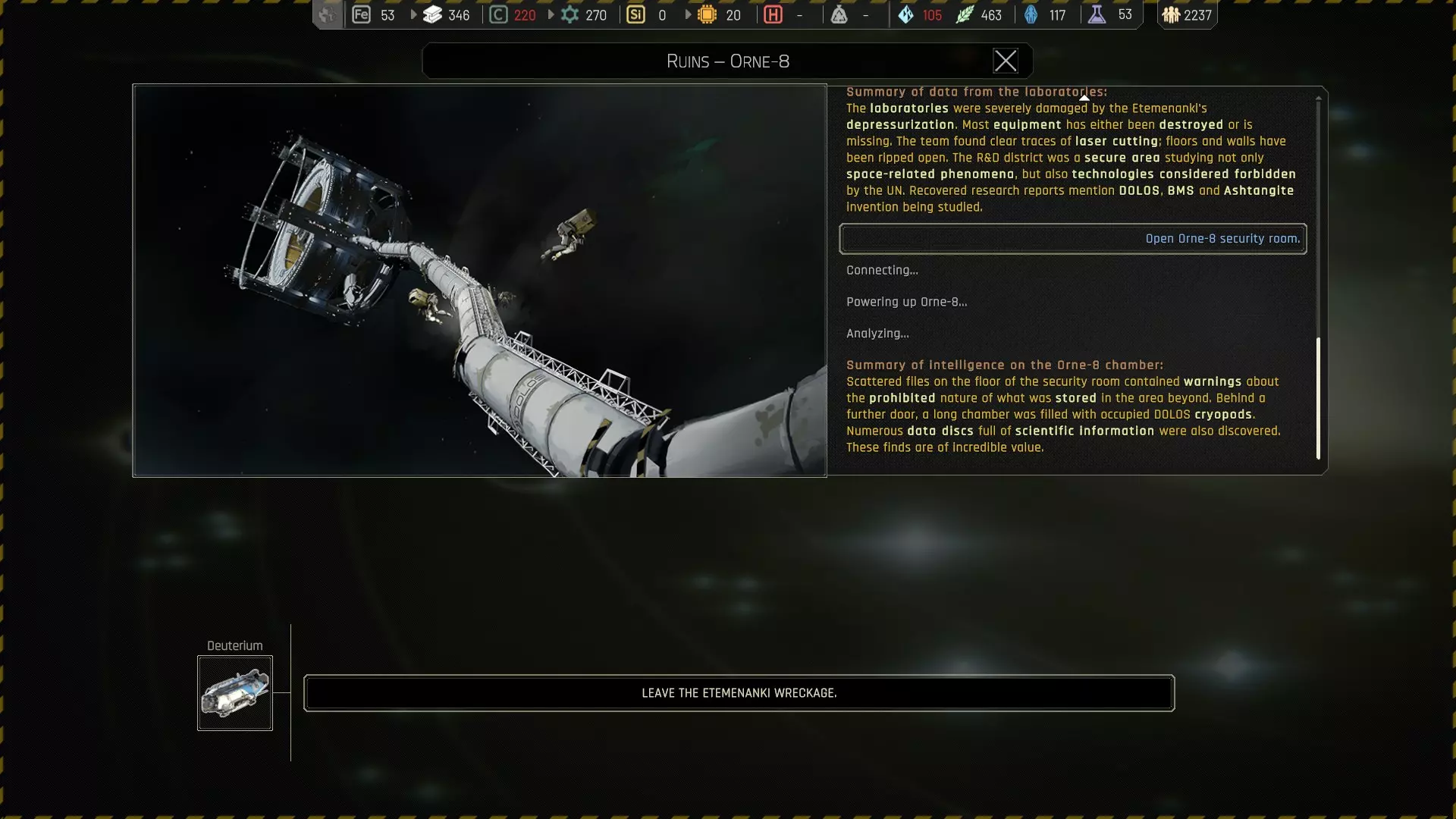Click the electronics chip resource icon
This screenshot has width=1456, height=819.
707,14
